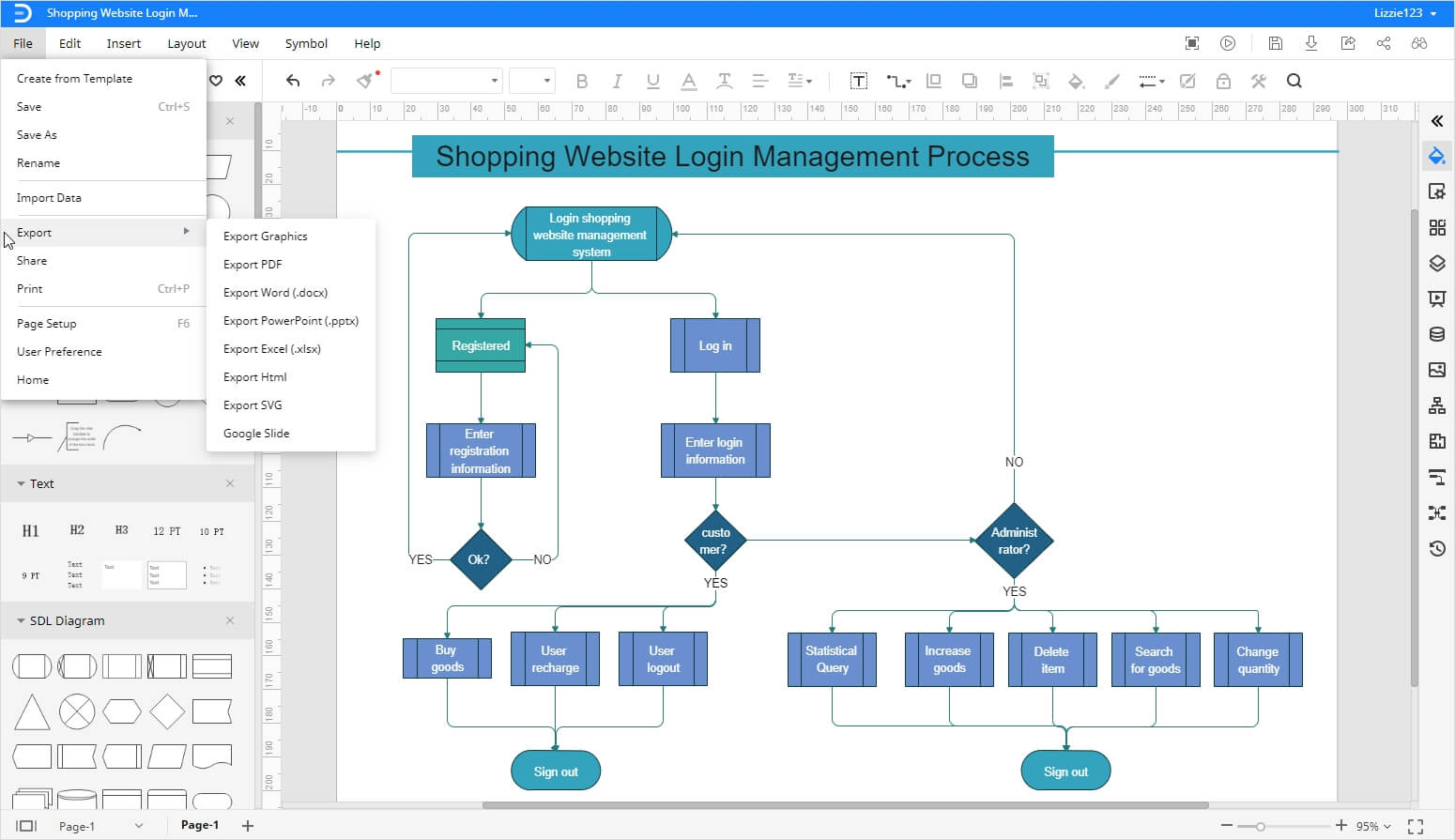
Task: Collapse the SDL Diagram shape section
Action: [21, 620]
